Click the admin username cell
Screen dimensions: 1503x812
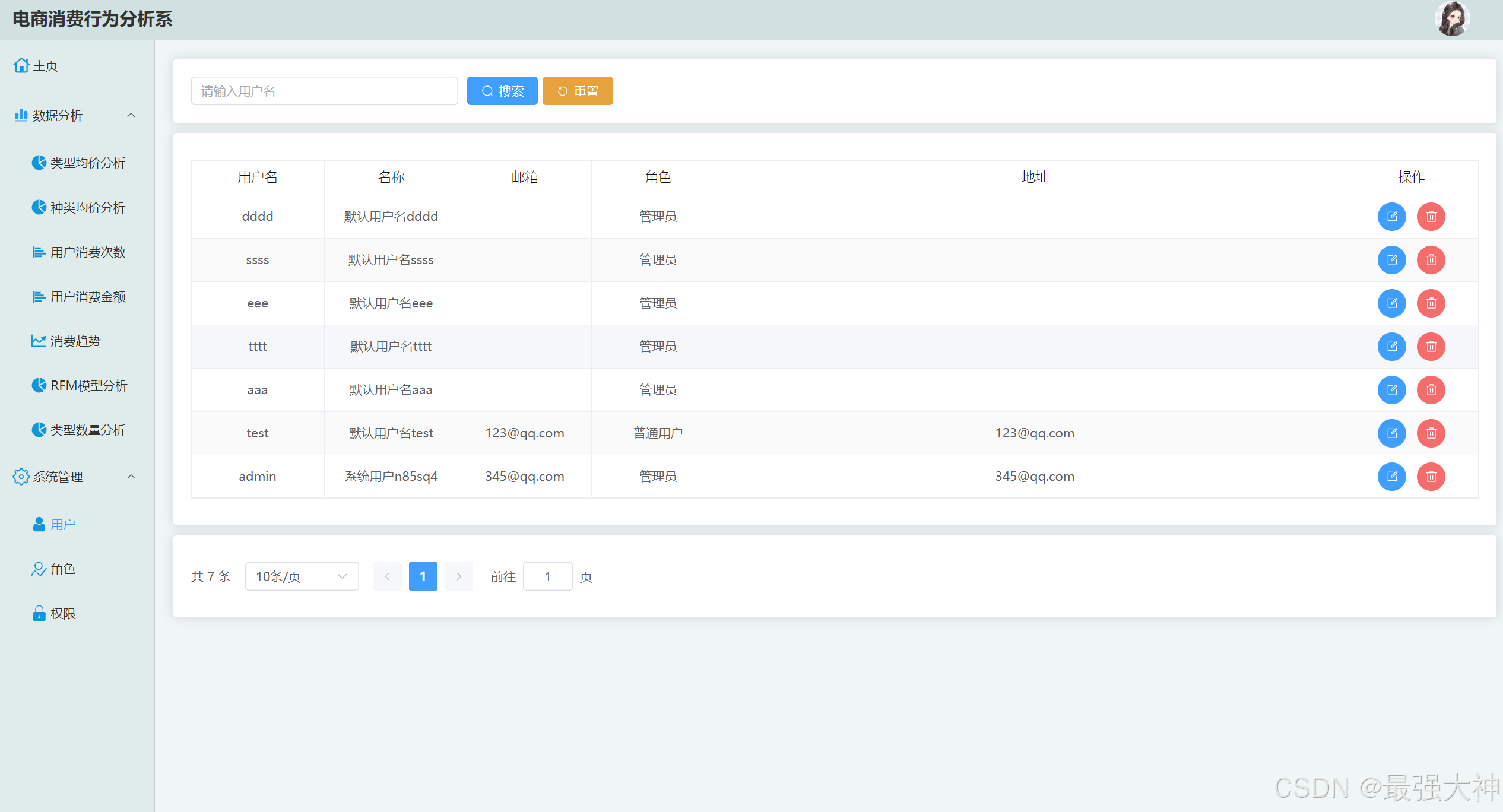coord(258,477)
